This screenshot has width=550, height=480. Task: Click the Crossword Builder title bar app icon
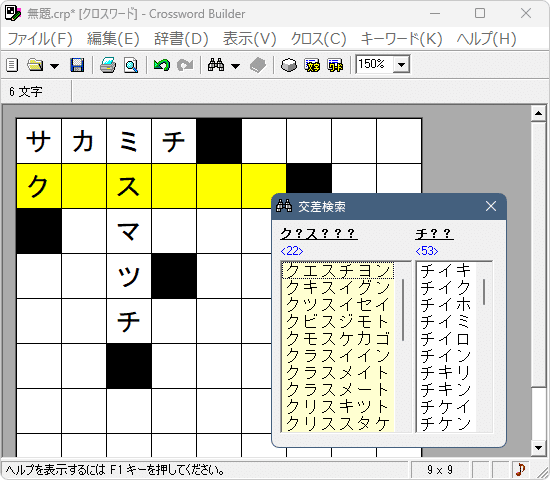coord(13,13)
